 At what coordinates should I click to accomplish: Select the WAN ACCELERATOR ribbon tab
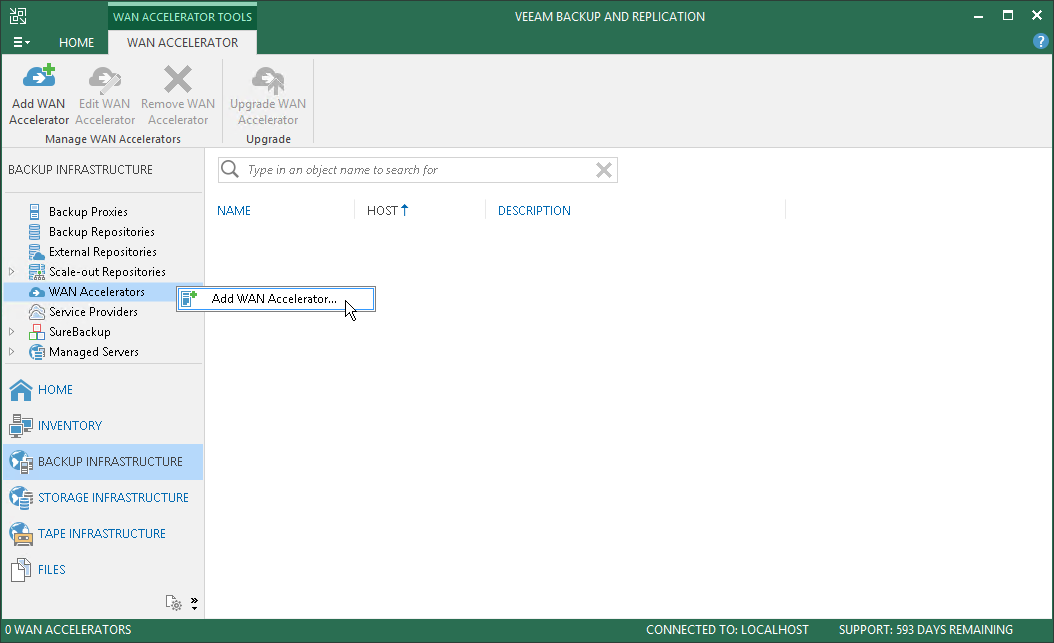pyautogui.click(x=182, y=42)
